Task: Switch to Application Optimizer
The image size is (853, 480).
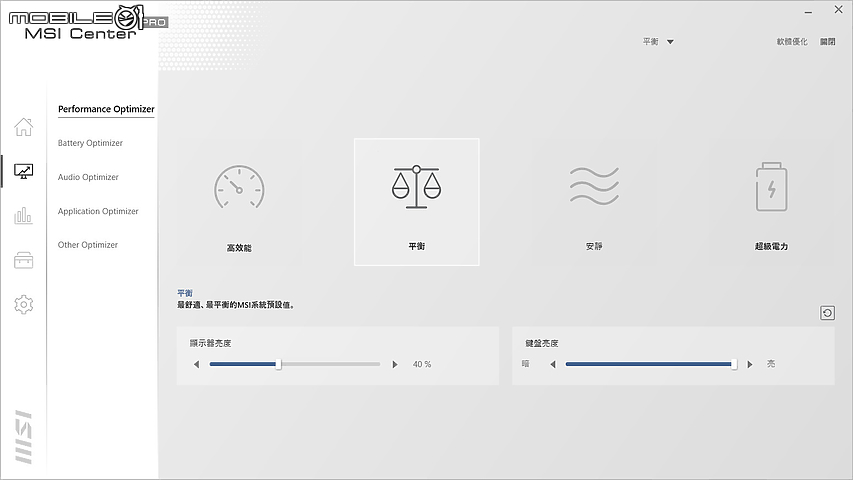Action: coord(98,211)
